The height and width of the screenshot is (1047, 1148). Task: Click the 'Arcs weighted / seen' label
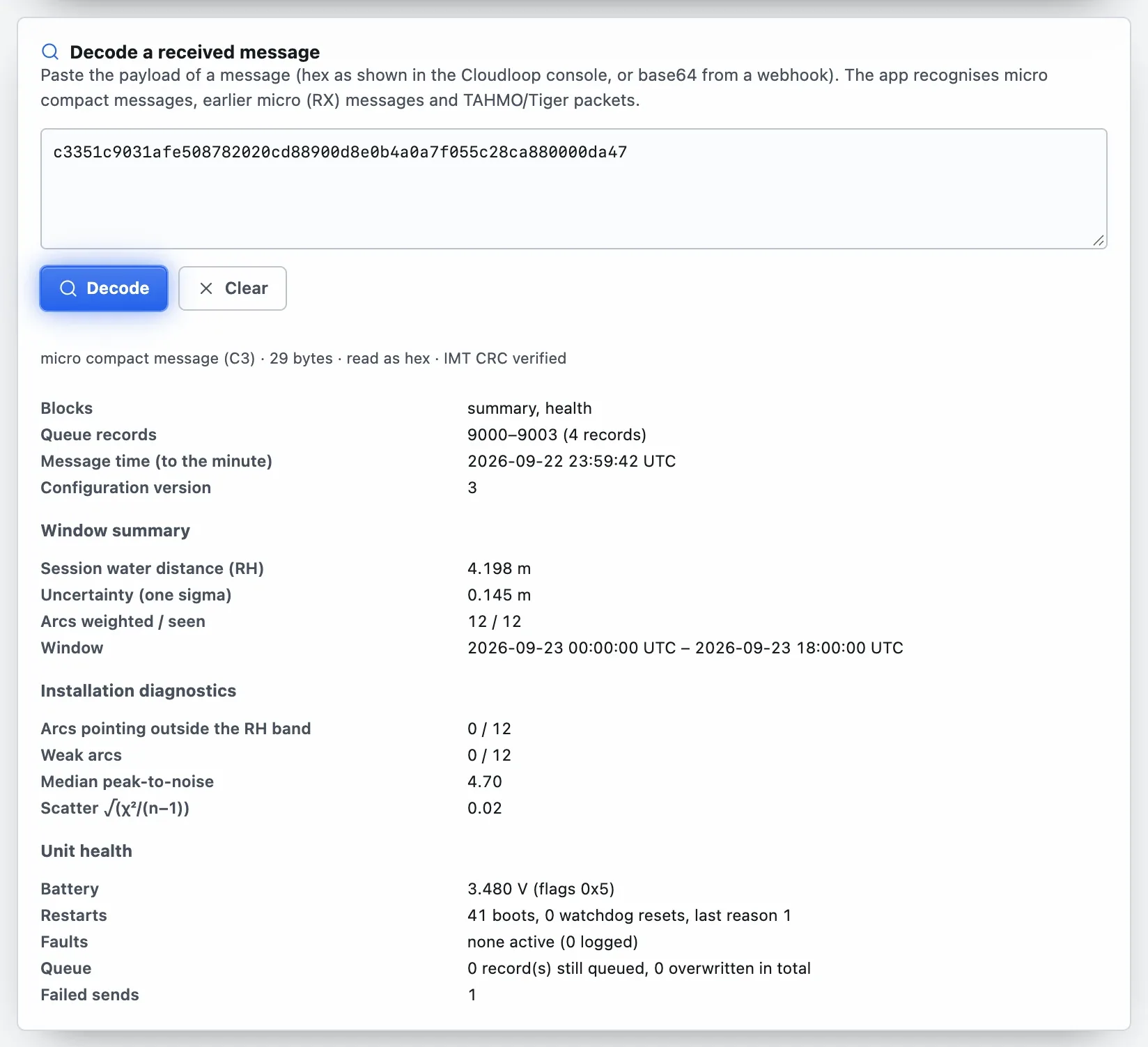click(x=123, y=621)
